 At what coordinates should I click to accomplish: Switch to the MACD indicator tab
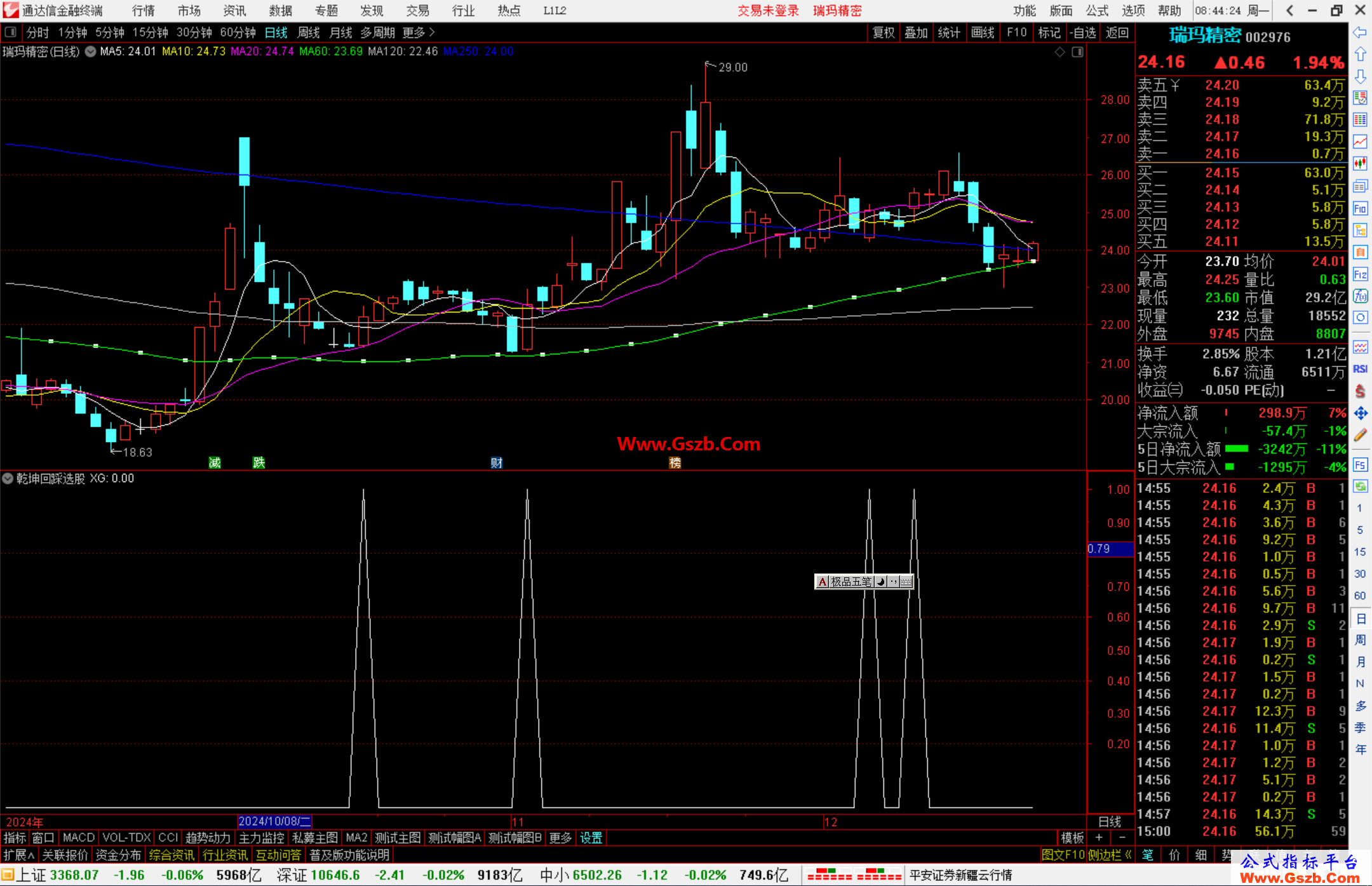[79, 838]
